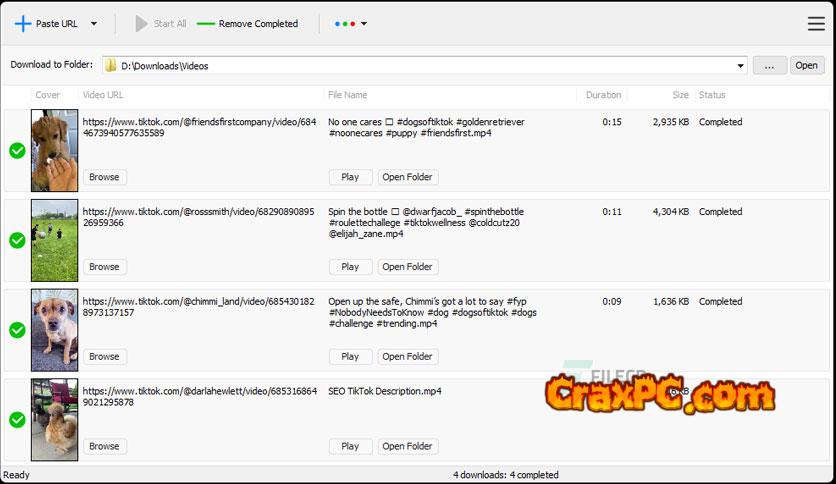Click the Open folder button

807,65
